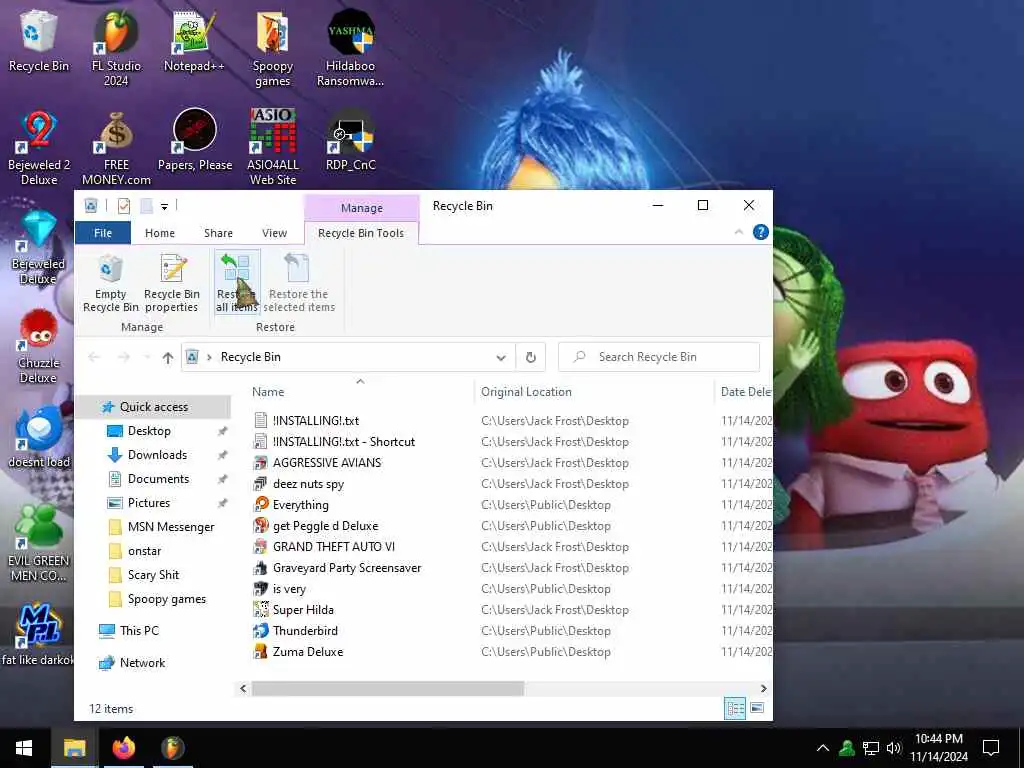Screen dimensions: 1024x768
Task: Open Explorer help question mark icon
Action: click(760, 232)
